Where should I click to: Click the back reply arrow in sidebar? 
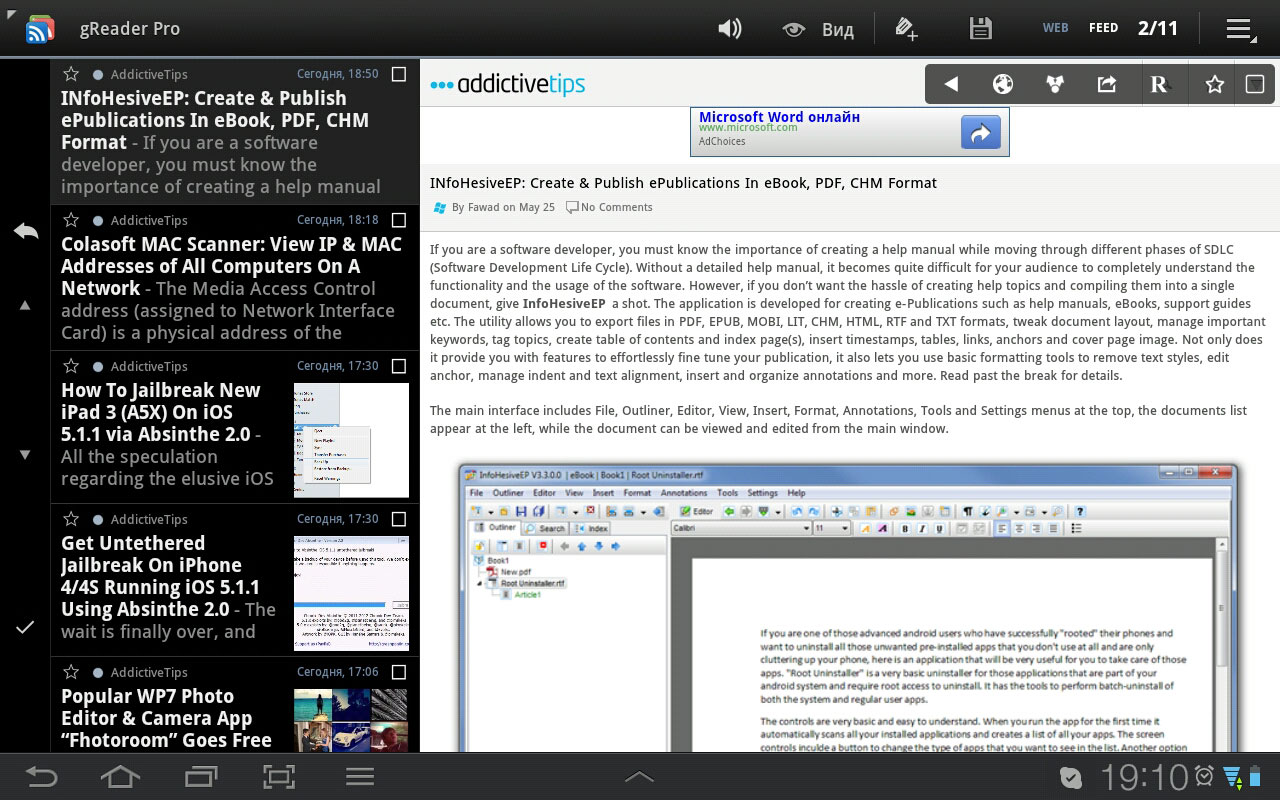pos(25,231)
